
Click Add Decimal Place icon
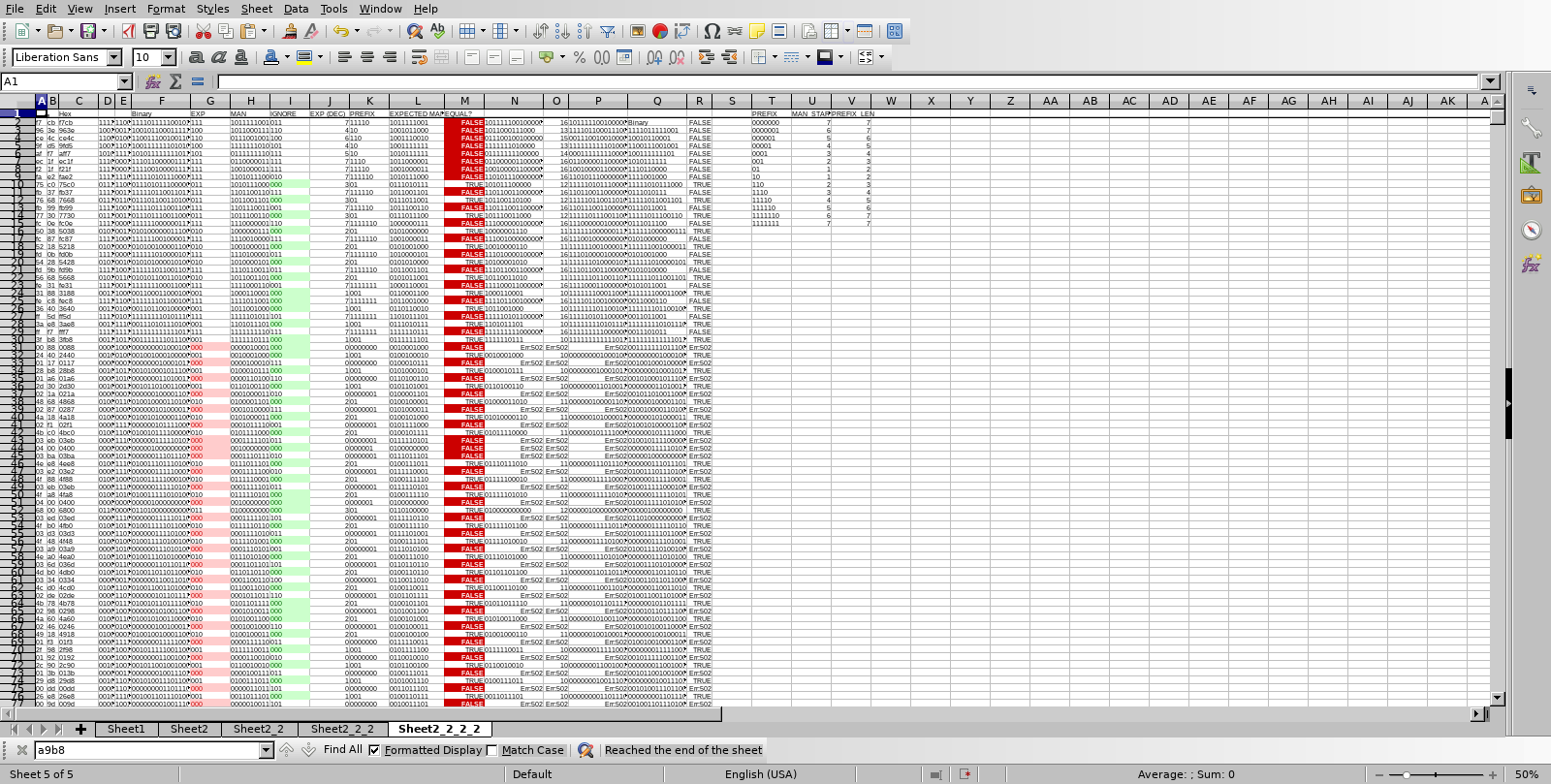(655, 57)
